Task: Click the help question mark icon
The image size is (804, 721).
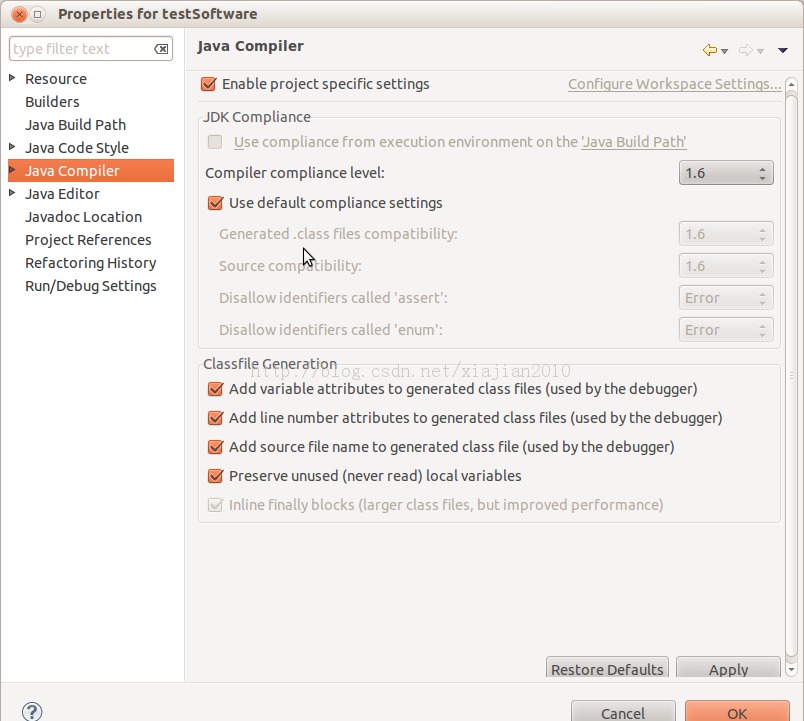Action: (x=31, y=711)
